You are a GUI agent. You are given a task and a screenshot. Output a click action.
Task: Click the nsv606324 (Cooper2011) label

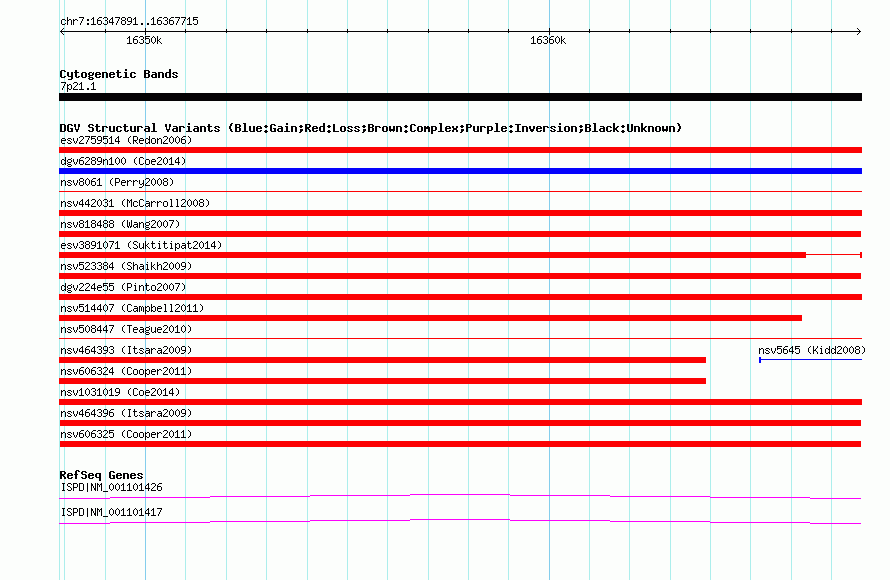(126, 371)
